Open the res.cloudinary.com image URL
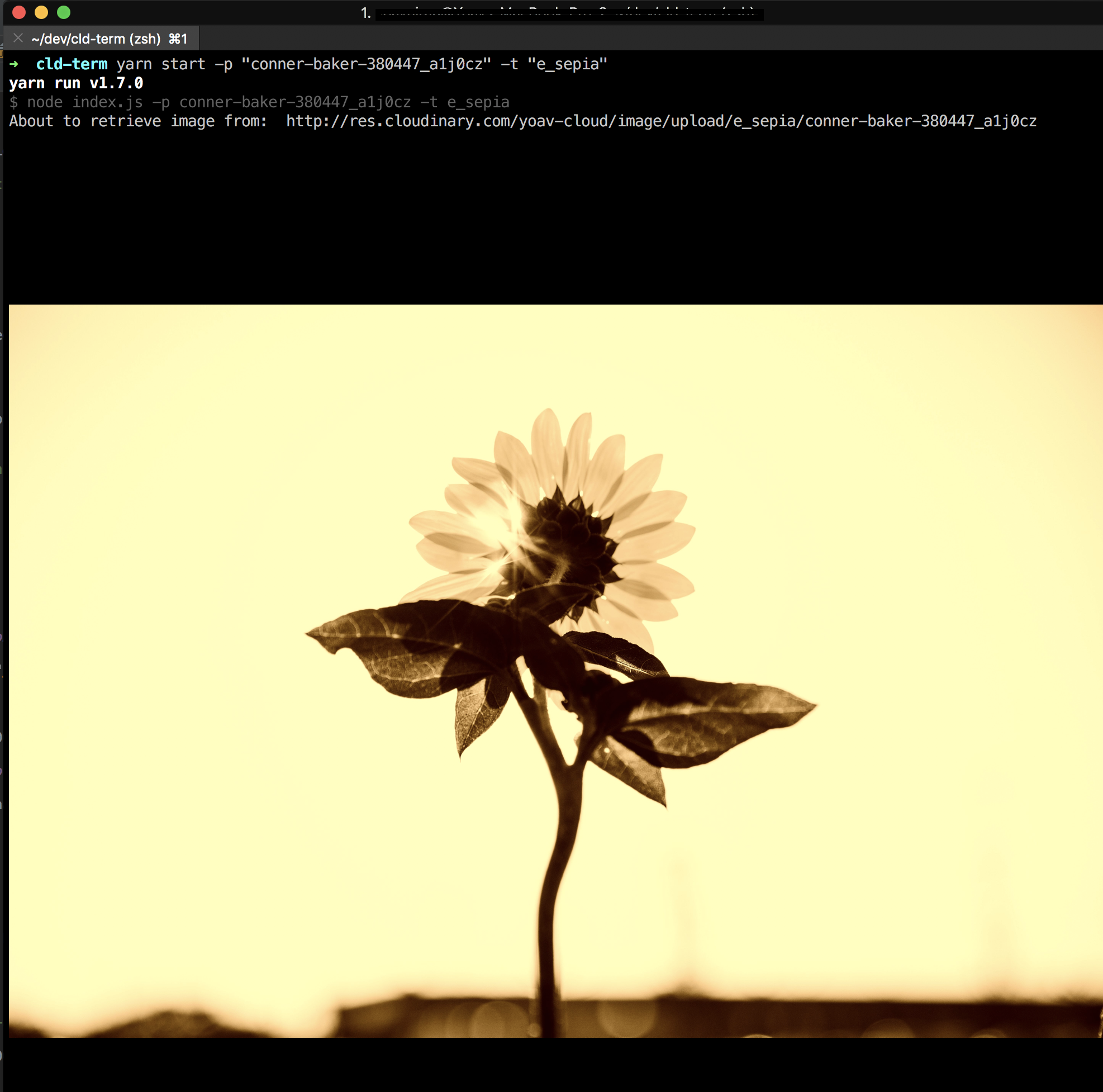 [660, 121]
